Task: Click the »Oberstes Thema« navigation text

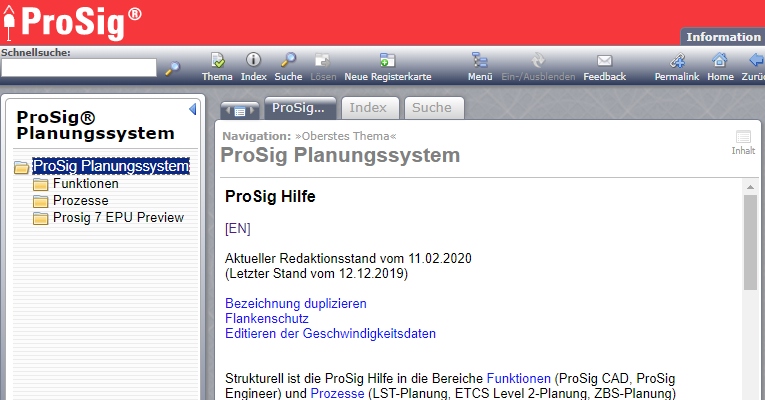Action: 346,136
